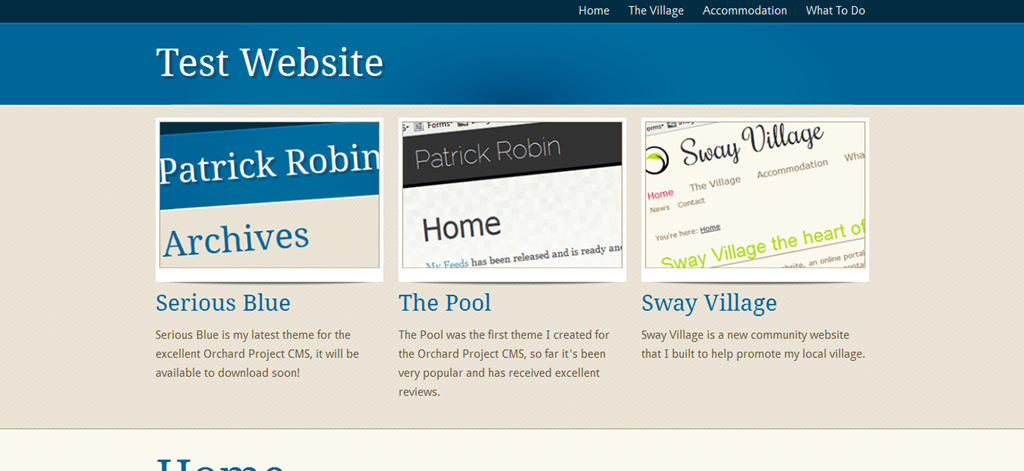This screenshot has width=1024, height=471.
Task: Click the large Home heading at the page bottom
Action: click(221, 462)
